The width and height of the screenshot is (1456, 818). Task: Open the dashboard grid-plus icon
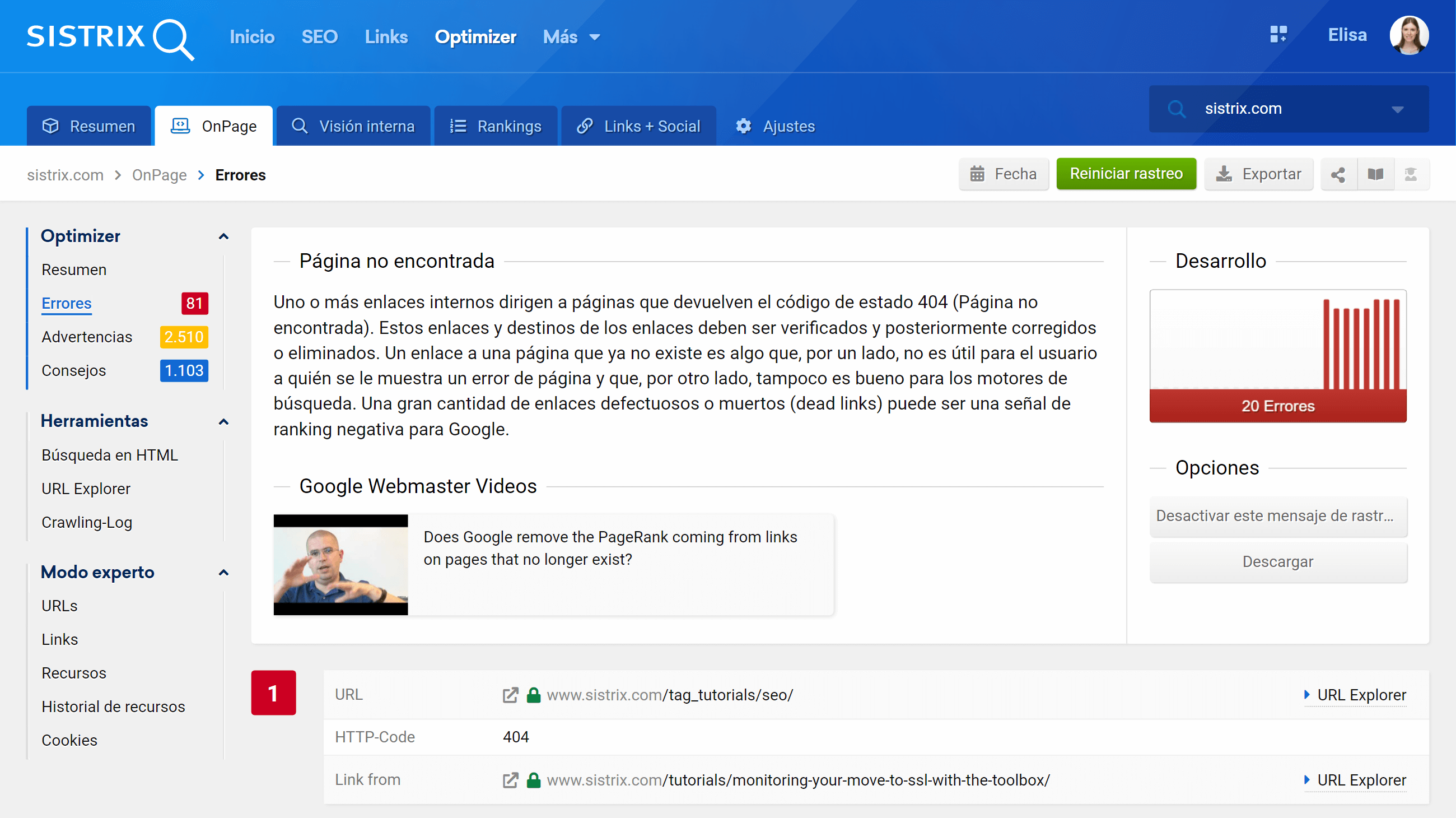coord(1278,35)
